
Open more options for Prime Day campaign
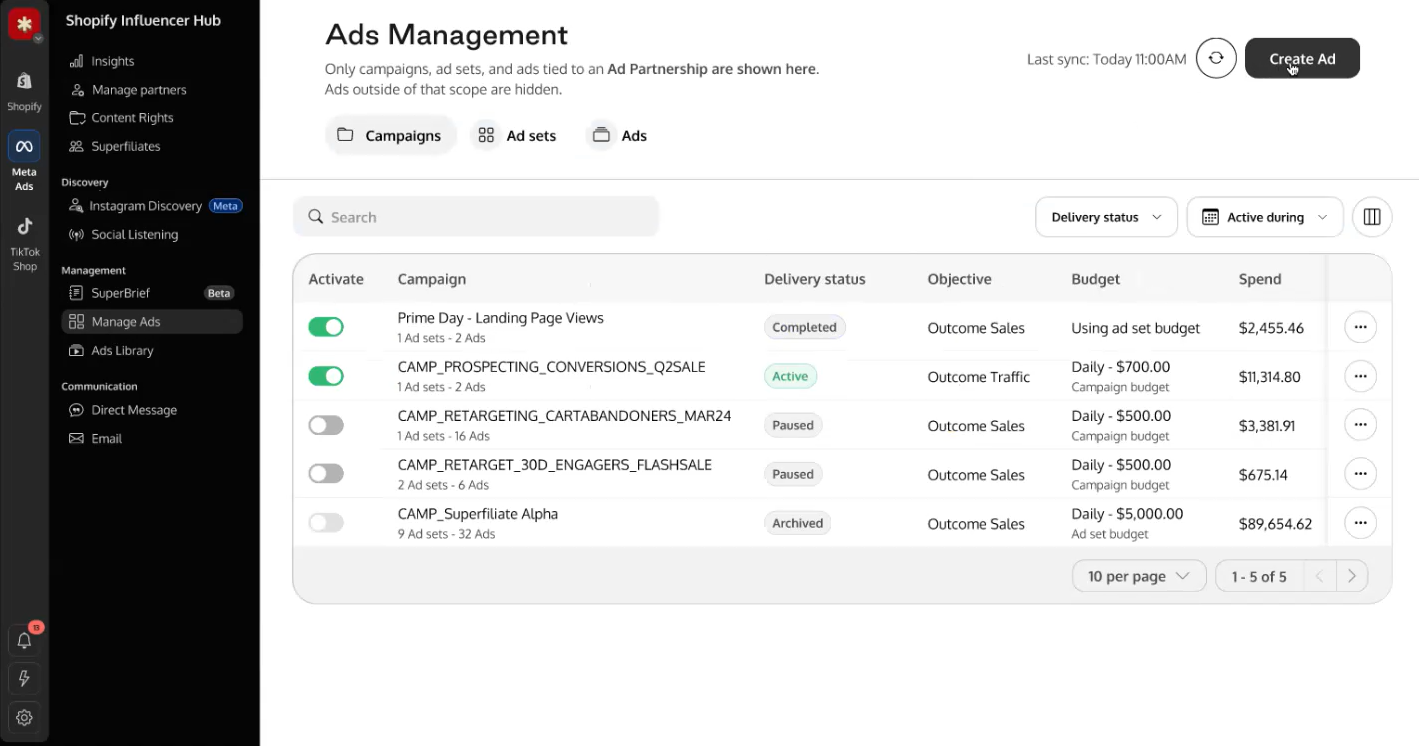click(1360, 327)
